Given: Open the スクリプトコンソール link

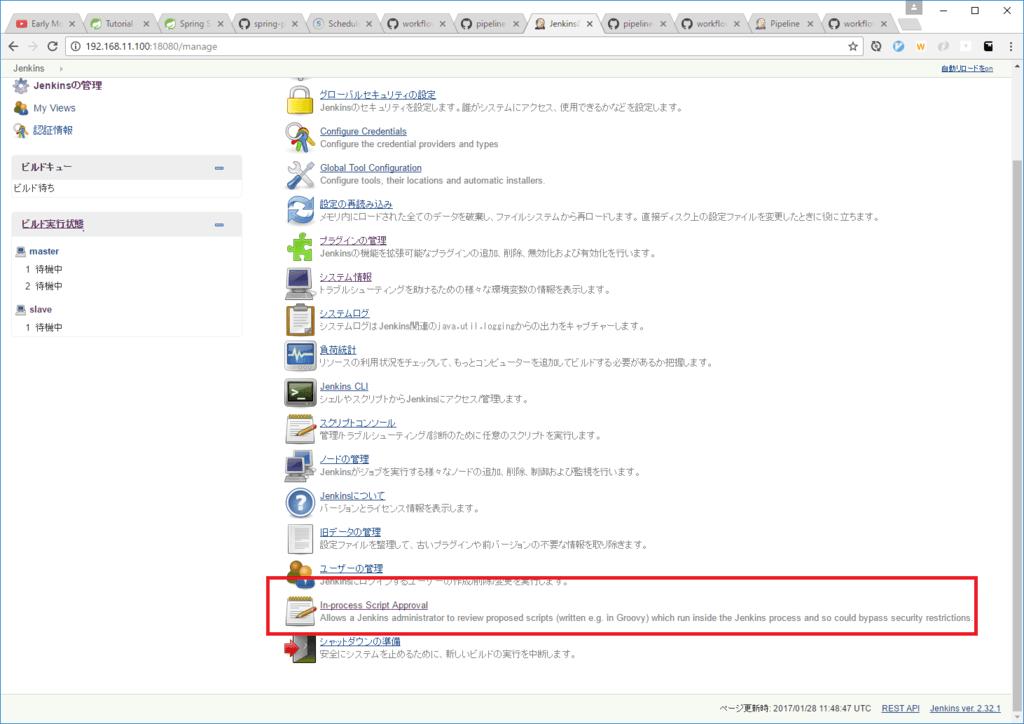Looking at the screenshot, I should (357, 423).
